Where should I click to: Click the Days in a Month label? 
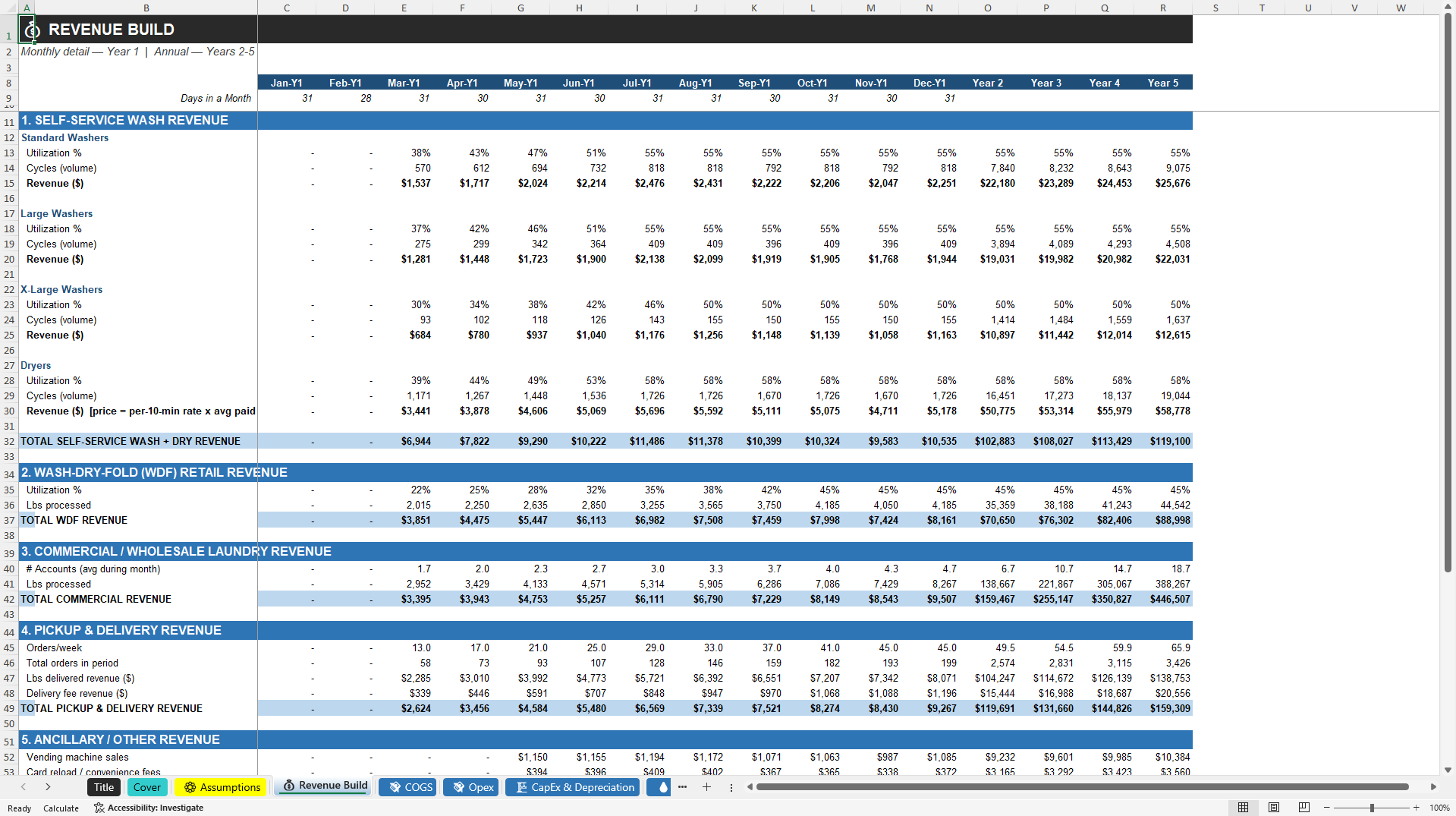tap(215, 98)
